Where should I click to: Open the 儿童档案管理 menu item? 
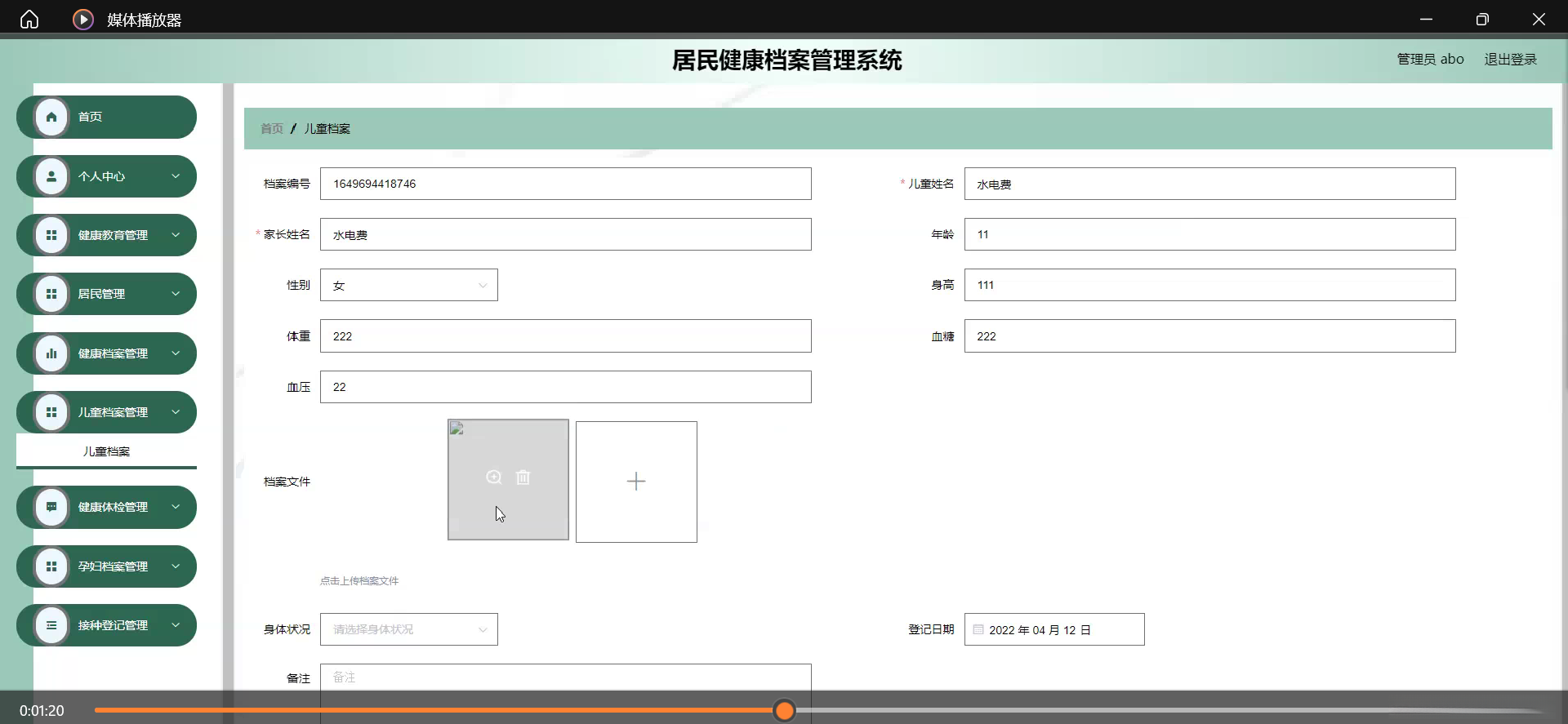coord(106,412)
